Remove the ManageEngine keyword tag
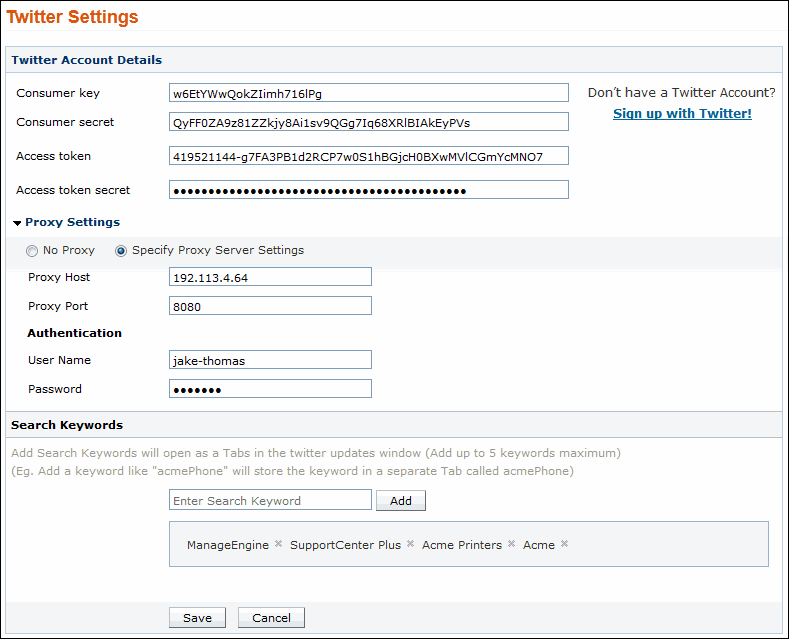Screen dimensions: 789x639 [x=278, y=544]
